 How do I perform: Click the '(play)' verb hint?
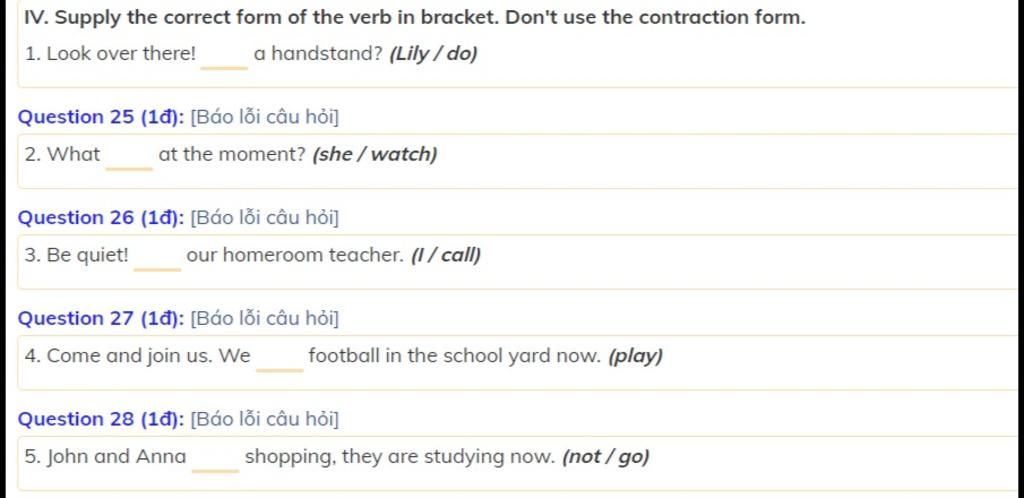tap(635, 357)
